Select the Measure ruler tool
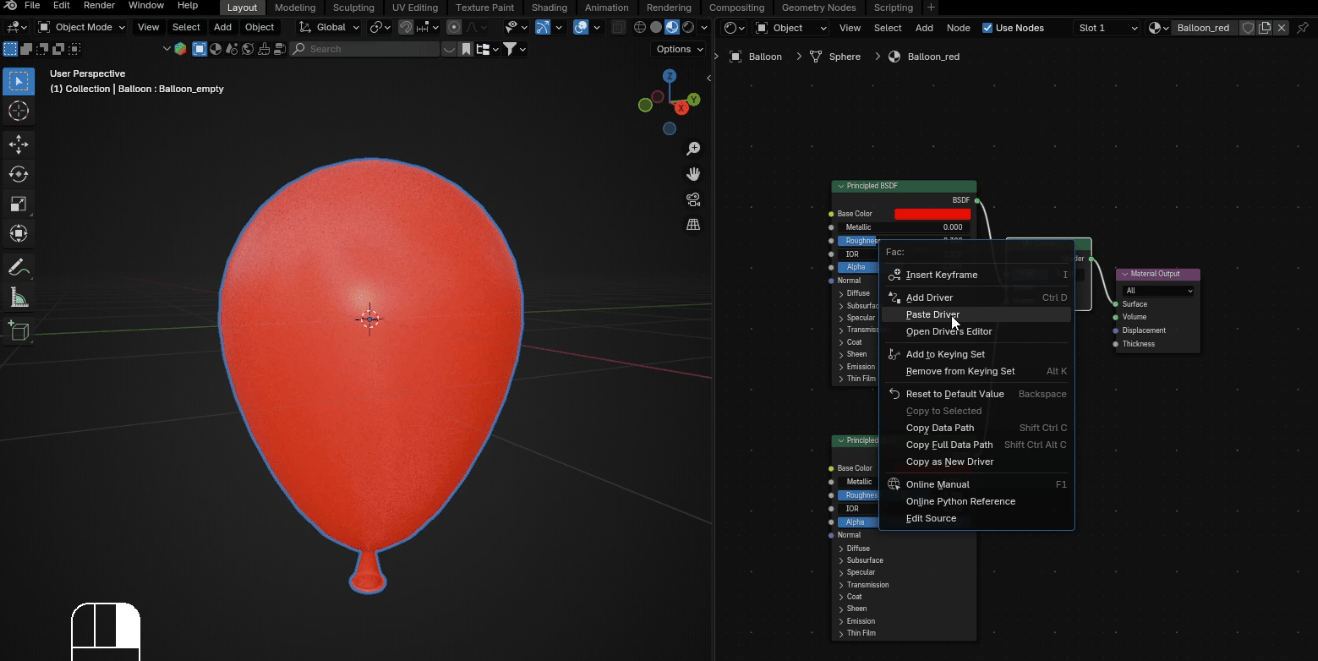This screenshot has width=1318, height=661. tap(18, 298)
